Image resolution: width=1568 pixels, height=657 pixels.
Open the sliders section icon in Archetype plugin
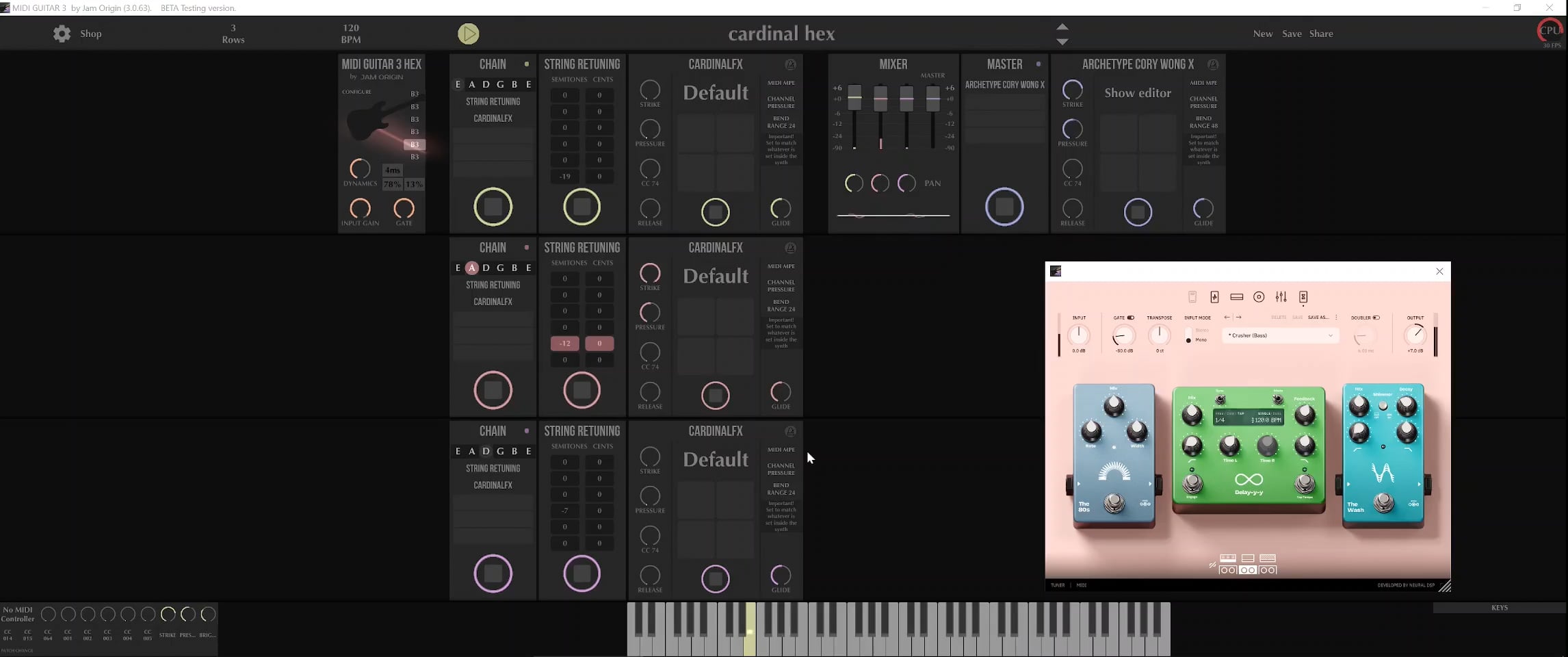coord(1281,297)
